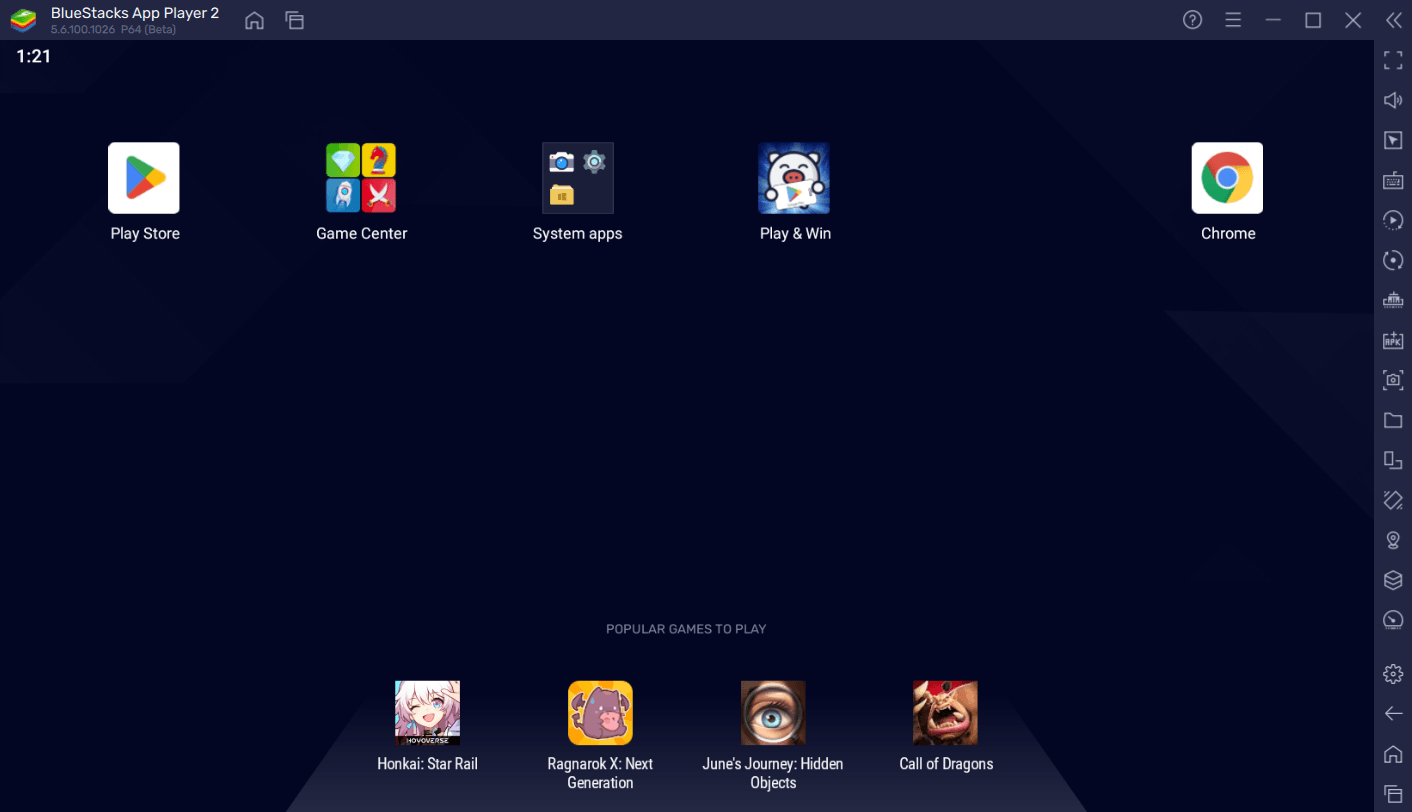This screenshot has height=812, width=1412.
Task: Click the Install APK icon
Action: [x=1393, y=340]
